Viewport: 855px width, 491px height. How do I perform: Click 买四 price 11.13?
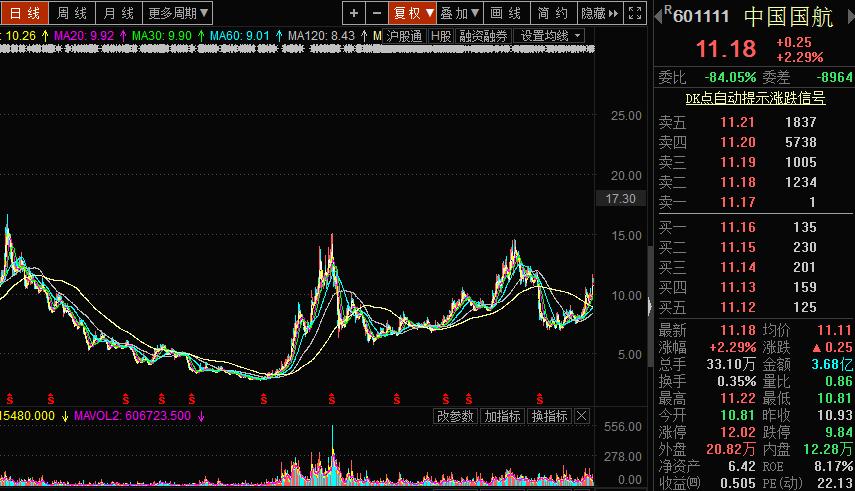(x=738, y=288)
